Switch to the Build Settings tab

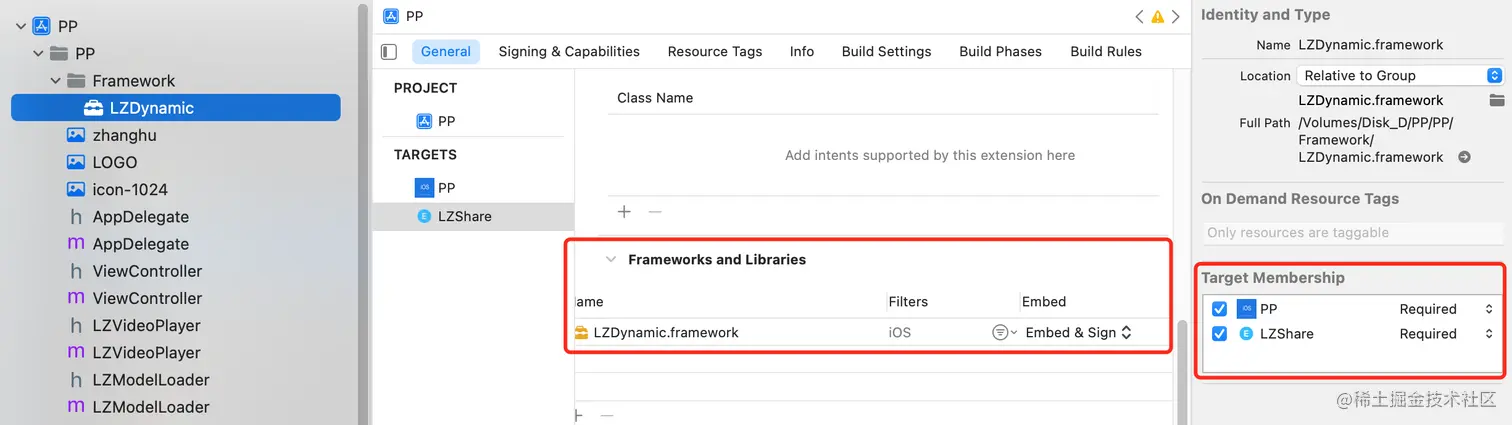point(886,52)
